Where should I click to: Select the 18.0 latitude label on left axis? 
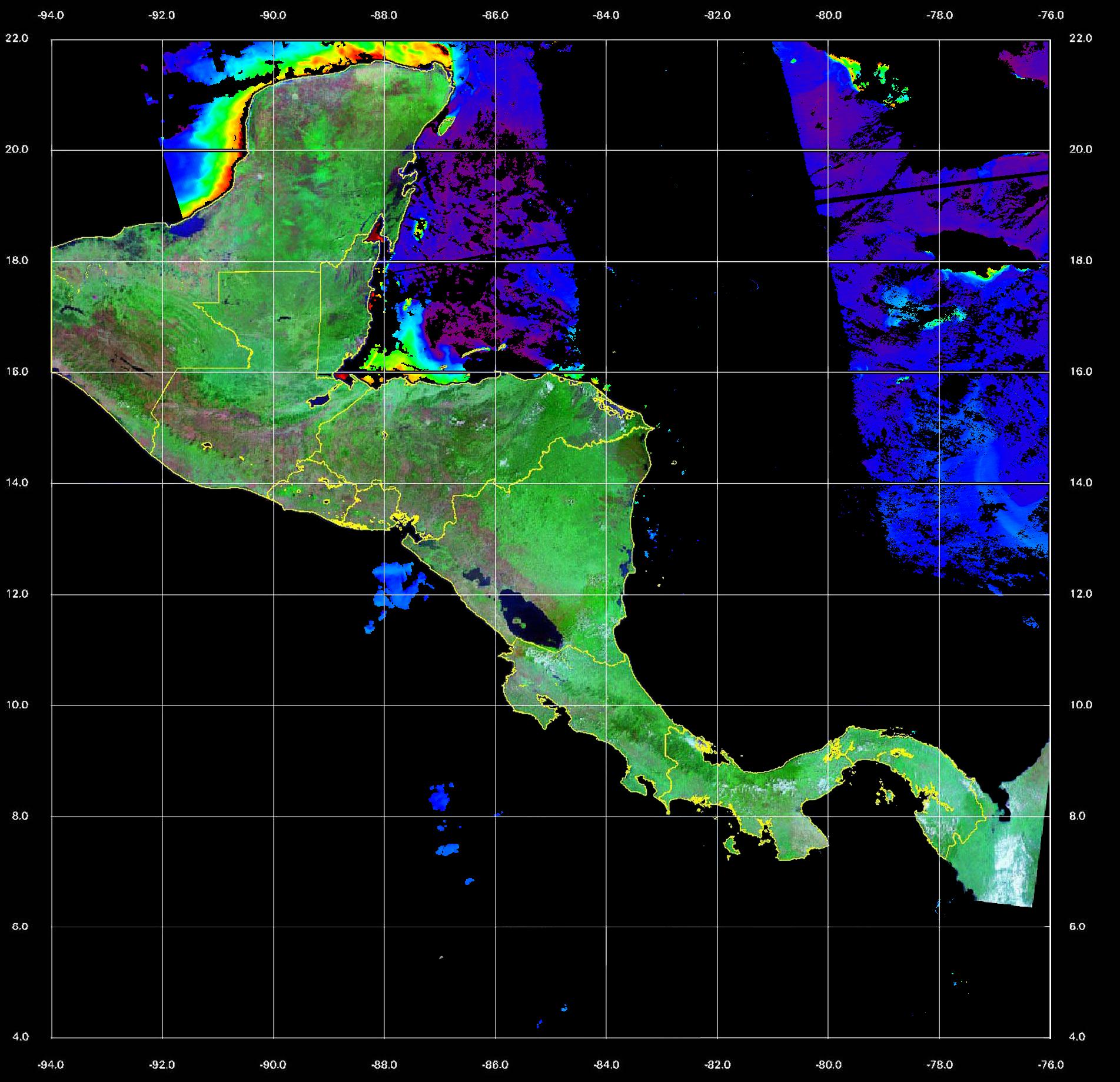[x=16, y=261]
